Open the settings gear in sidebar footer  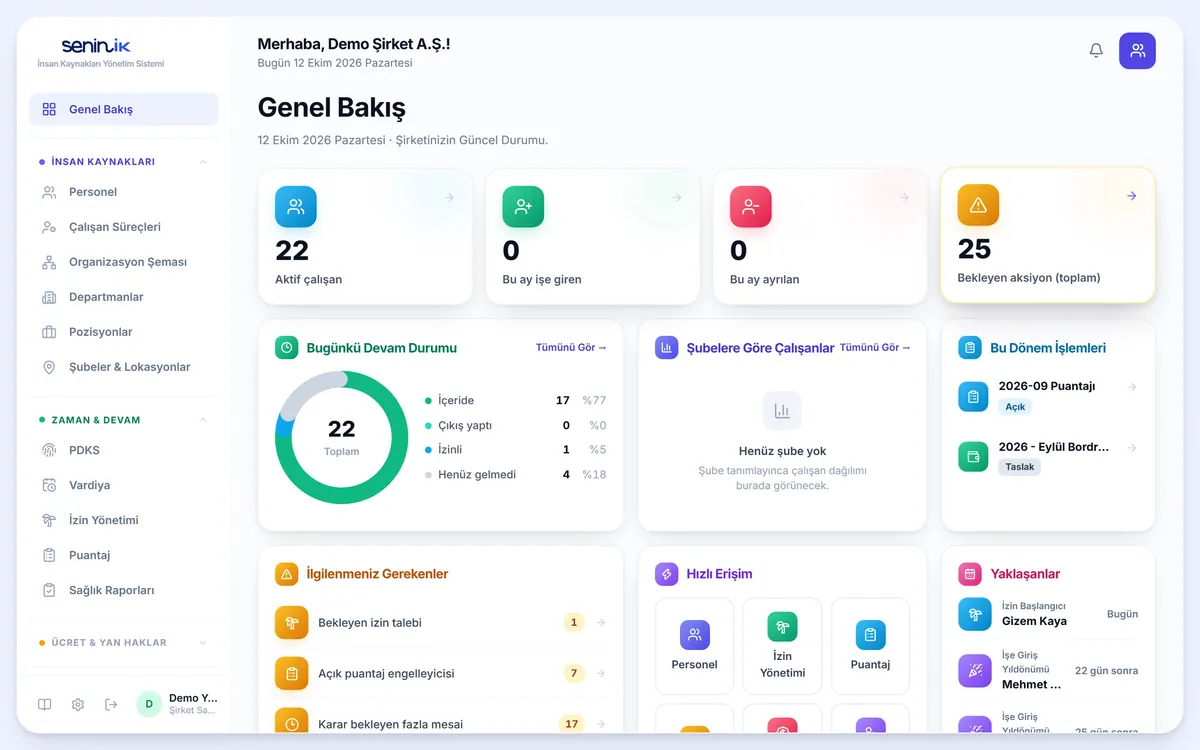pyautogui.click(x=78, y=704)
